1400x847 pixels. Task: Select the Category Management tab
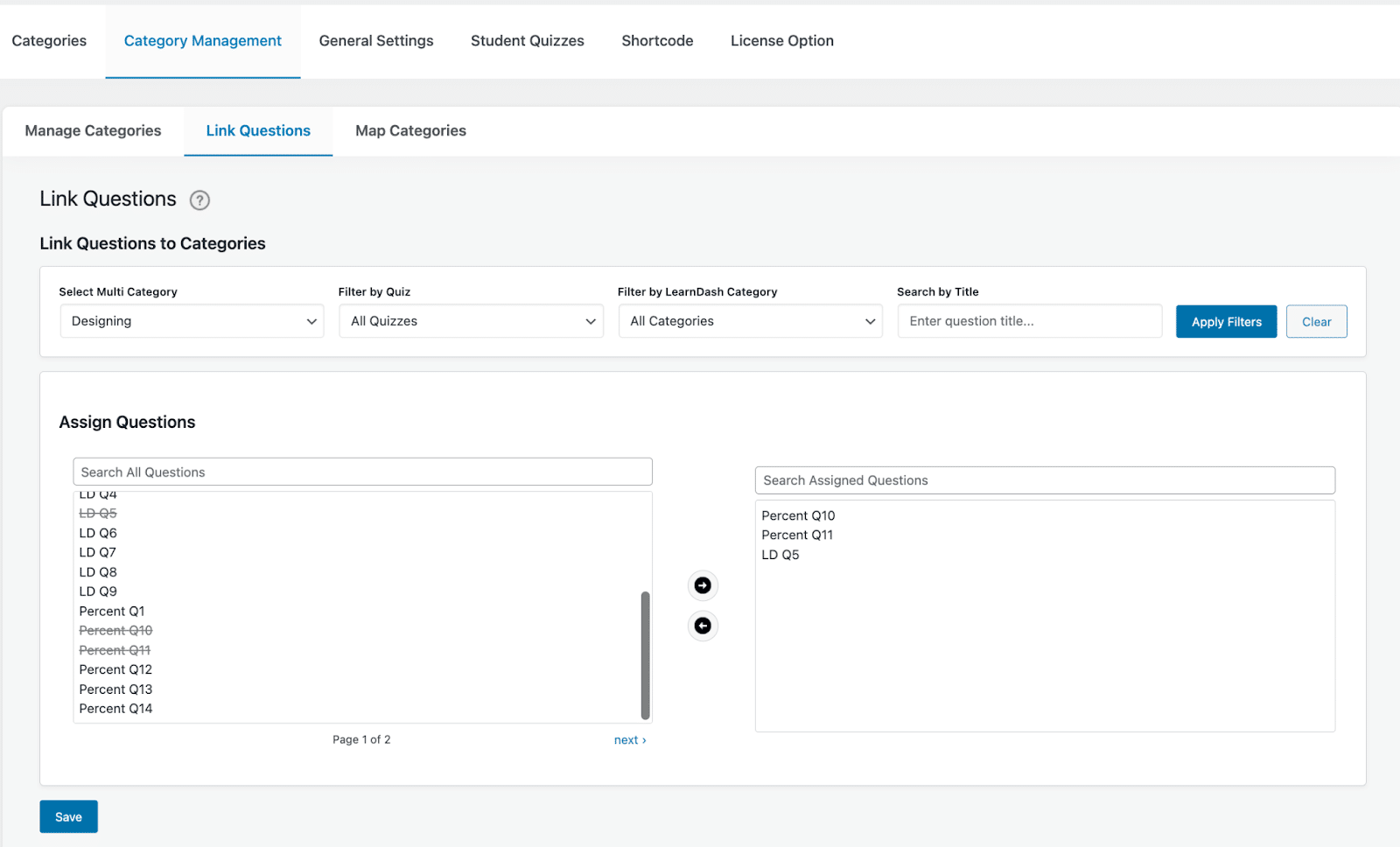coord(203,41)
